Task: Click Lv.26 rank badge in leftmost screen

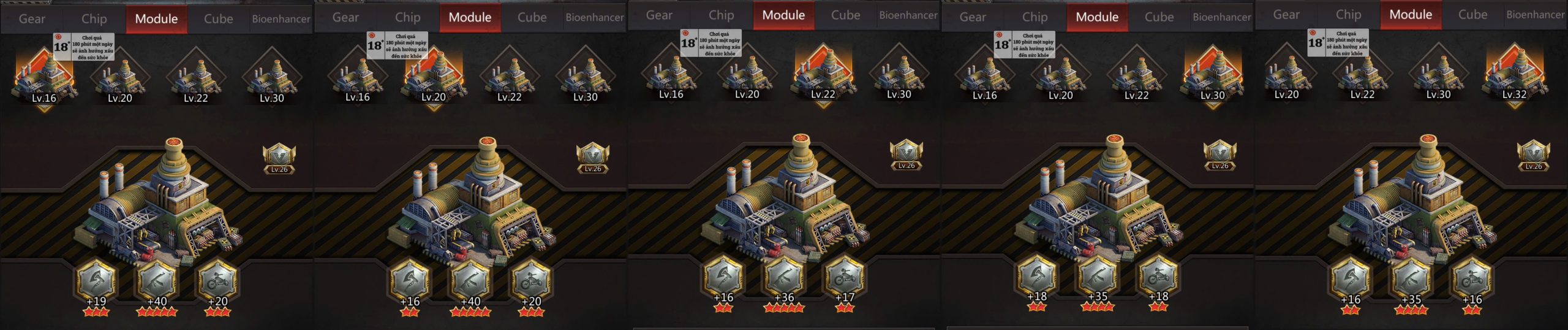Action: coord(279,159)
